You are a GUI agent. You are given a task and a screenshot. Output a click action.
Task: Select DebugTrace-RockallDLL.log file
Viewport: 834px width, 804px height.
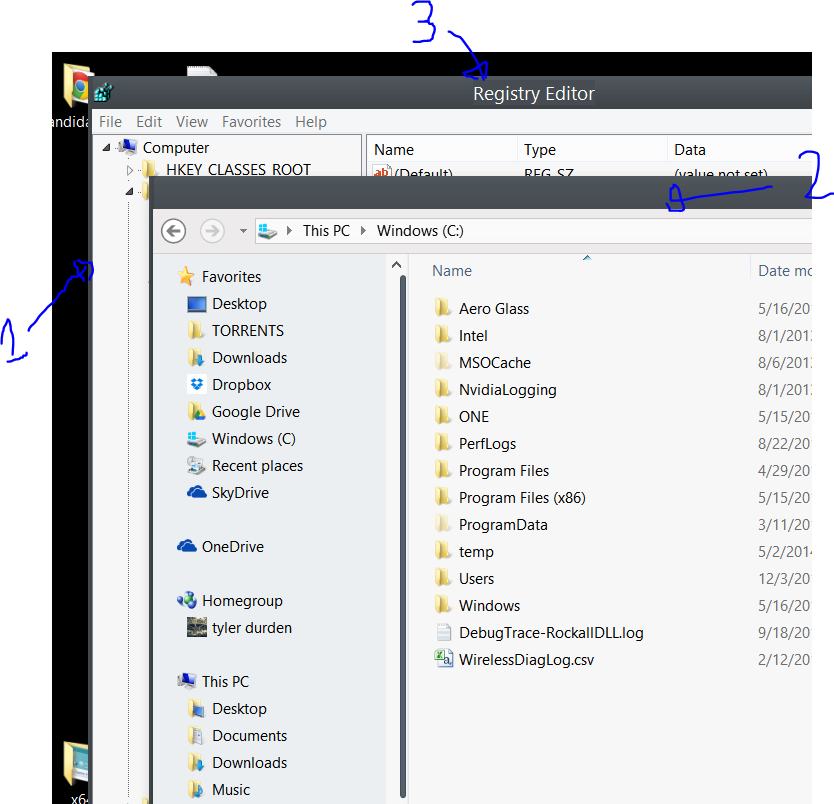[x=551, y=633]
